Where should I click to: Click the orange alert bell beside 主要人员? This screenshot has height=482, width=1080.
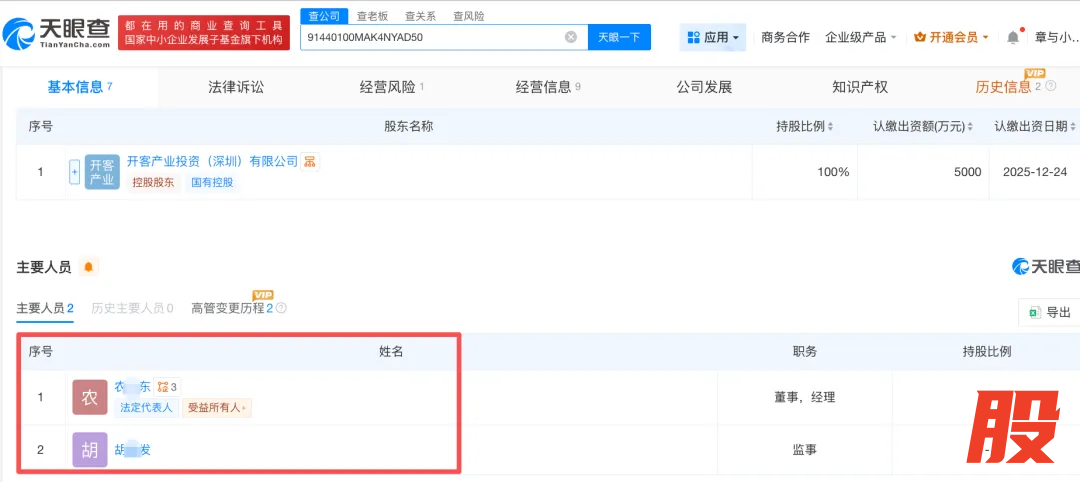click(89, 267)
